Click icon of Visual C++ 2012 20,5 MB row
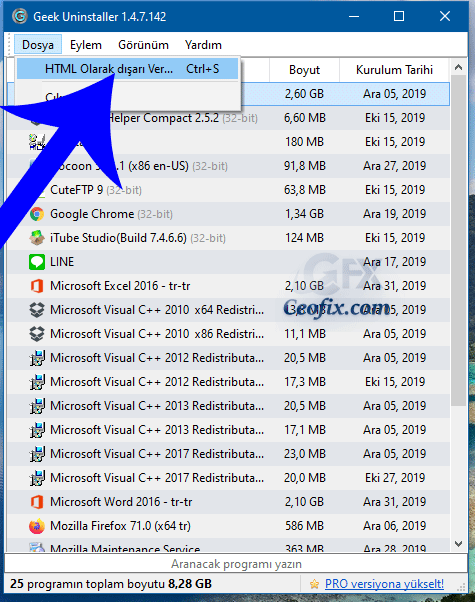This screenshot has height=602, width=475. tap(37, 358)
